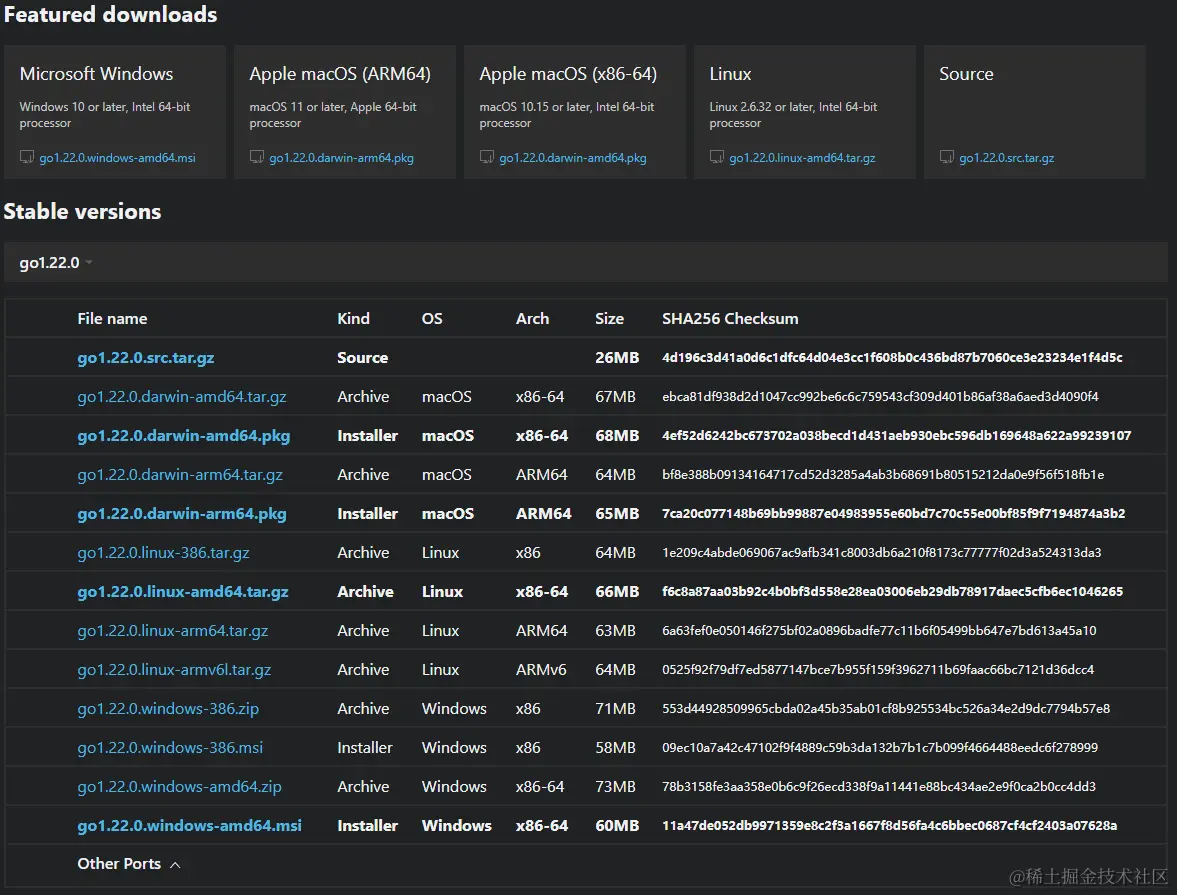Select checksum starting with 78b3158fe3aa358e
The height and width of the screenshot is (895, 1177).
879,788
